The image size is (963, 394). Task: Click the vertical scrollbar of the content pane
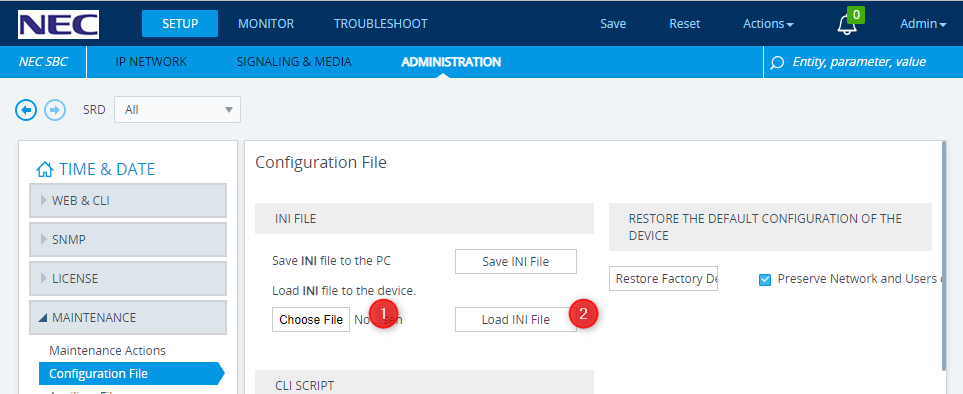944,256
